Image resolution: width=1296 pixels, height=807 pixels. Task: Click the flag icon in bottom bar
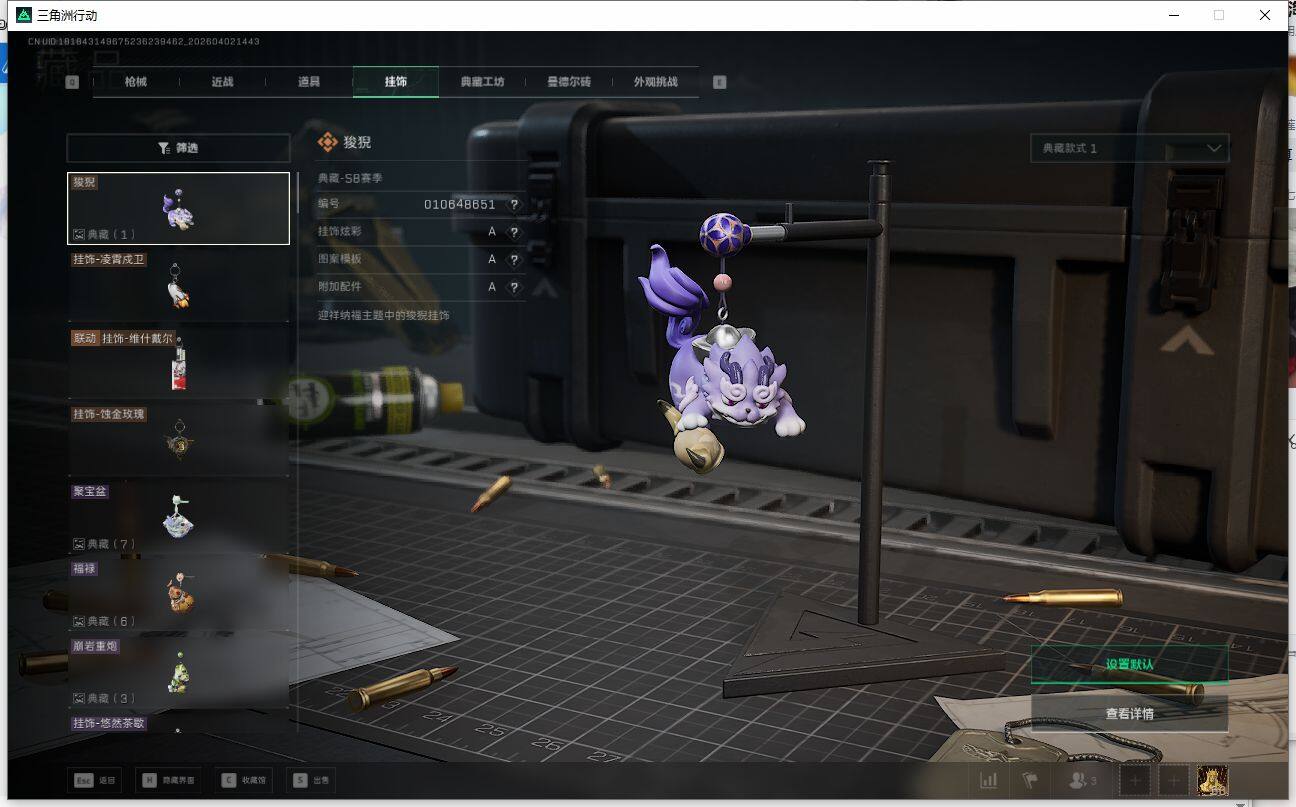coord(1029,780)
